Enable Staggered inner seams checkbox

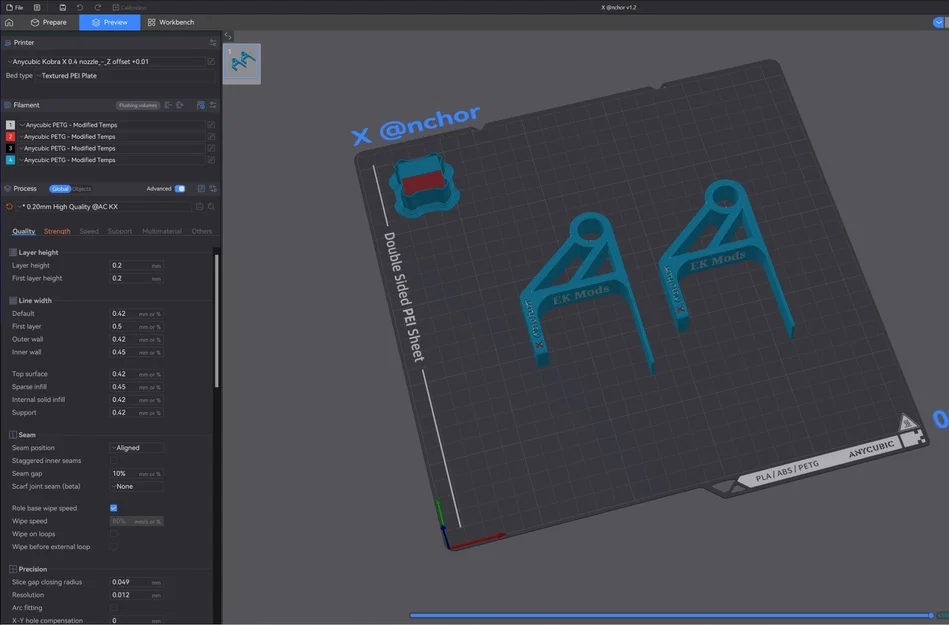coord(114,461)
